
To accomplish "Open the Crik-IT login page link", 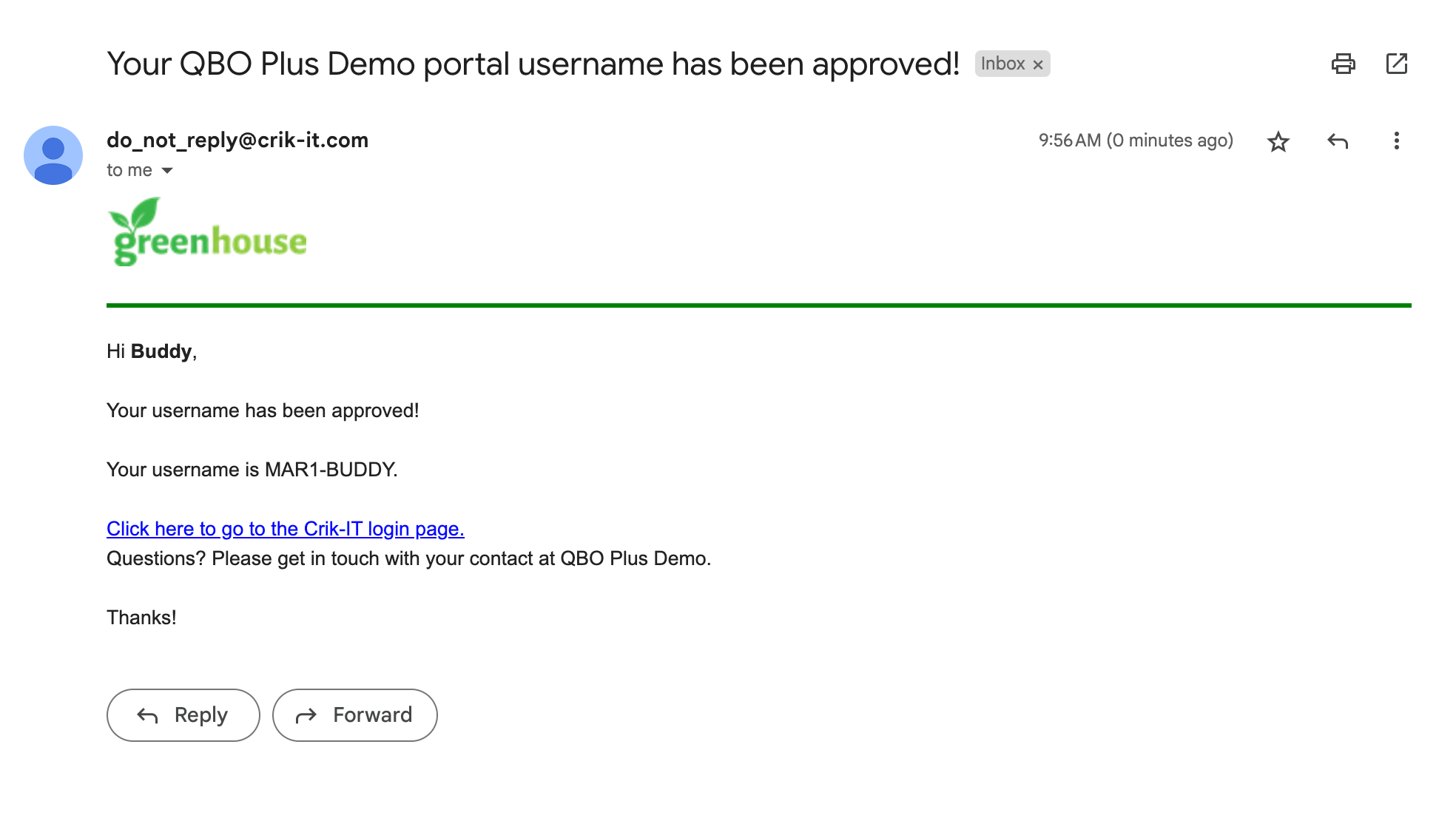I will click(285, 529).
